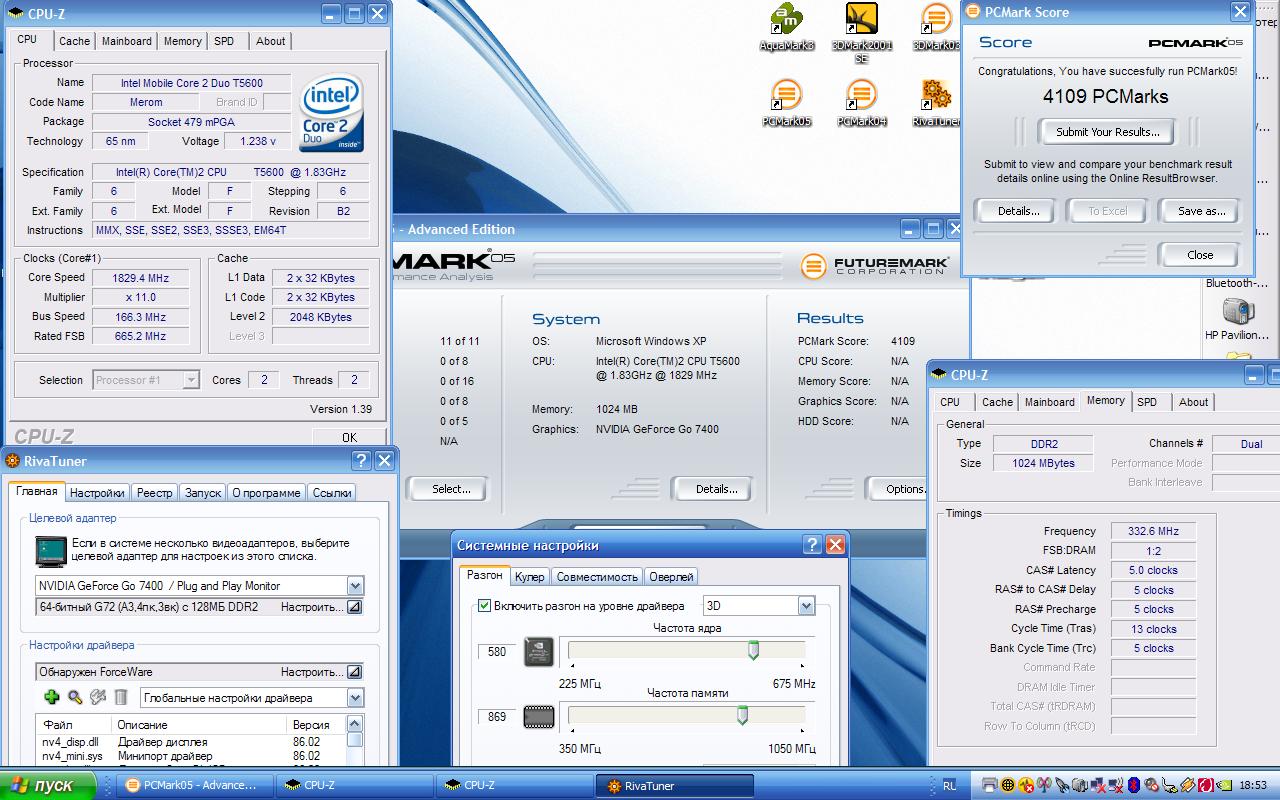Viewport: 1280px width, 800px height.
Task: Select the nv4_disp.dll row in driver list
Action: coord(190,742)
